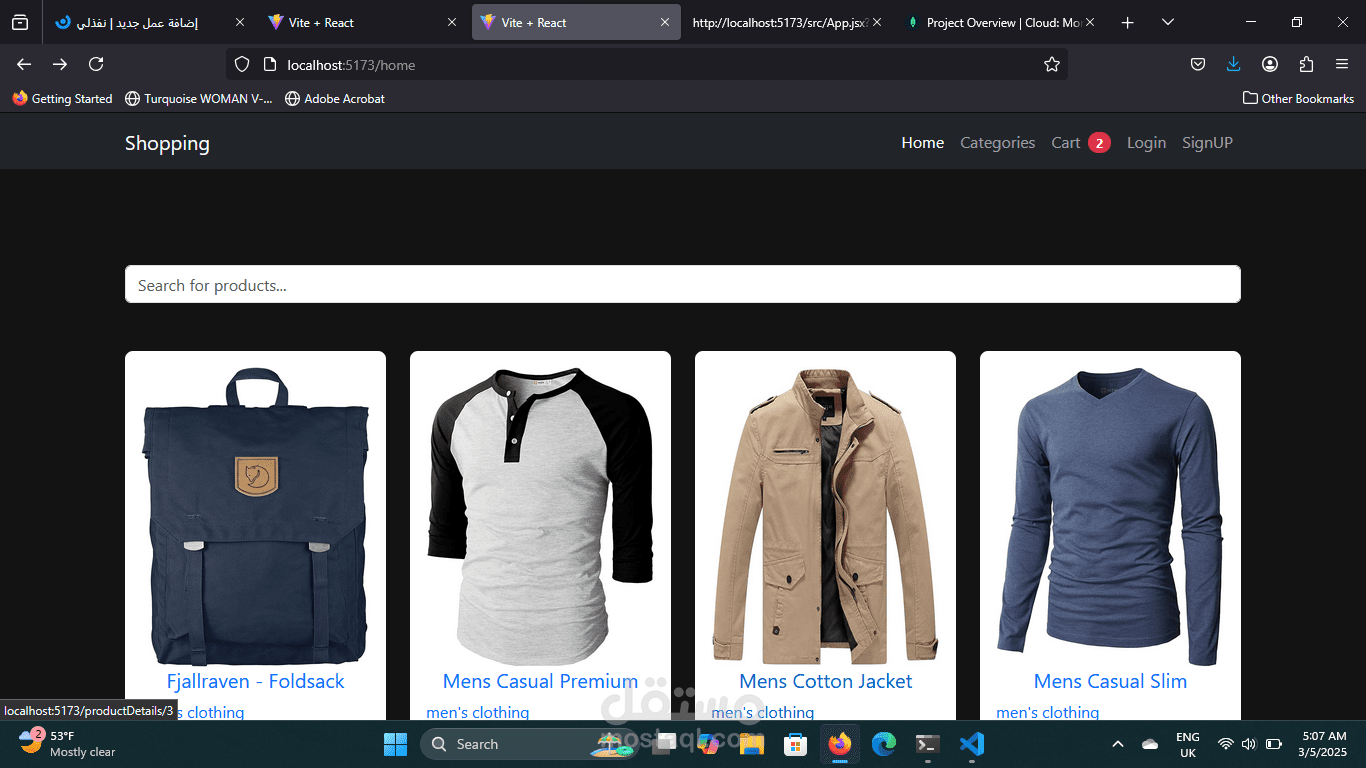Image resolution: width=1366 pixels, height=768 pixels.
Task: Expand the Other Bookmarks folder
Action: coord(1298,98)
